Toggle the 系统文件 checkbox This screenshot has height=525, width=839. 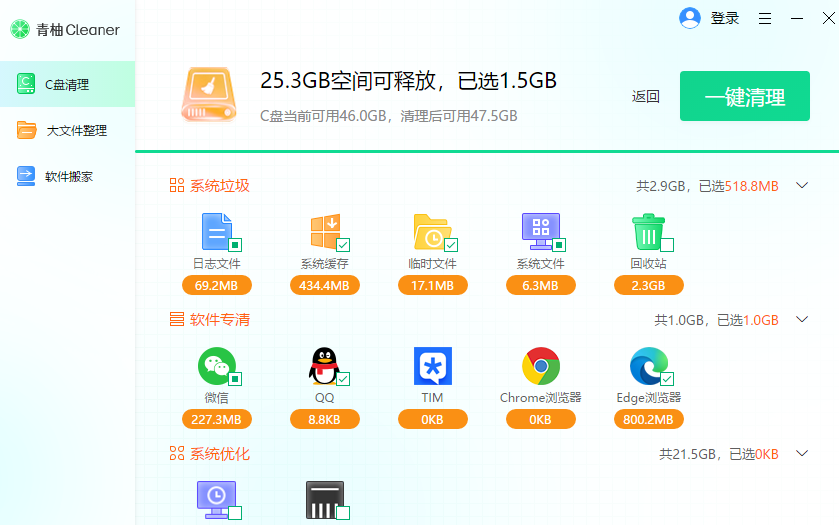(x=559, y=245)
